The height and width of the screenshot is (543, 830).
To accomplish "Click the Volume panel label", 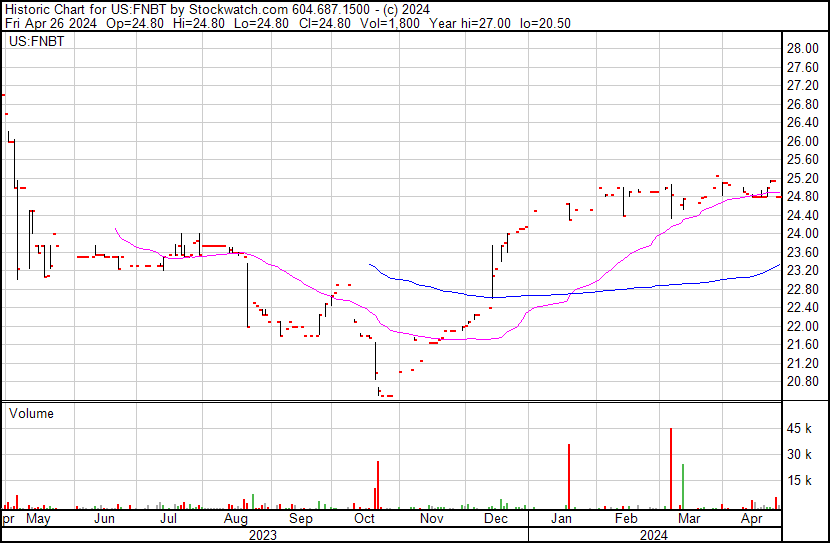I will (x=31, y=414).
